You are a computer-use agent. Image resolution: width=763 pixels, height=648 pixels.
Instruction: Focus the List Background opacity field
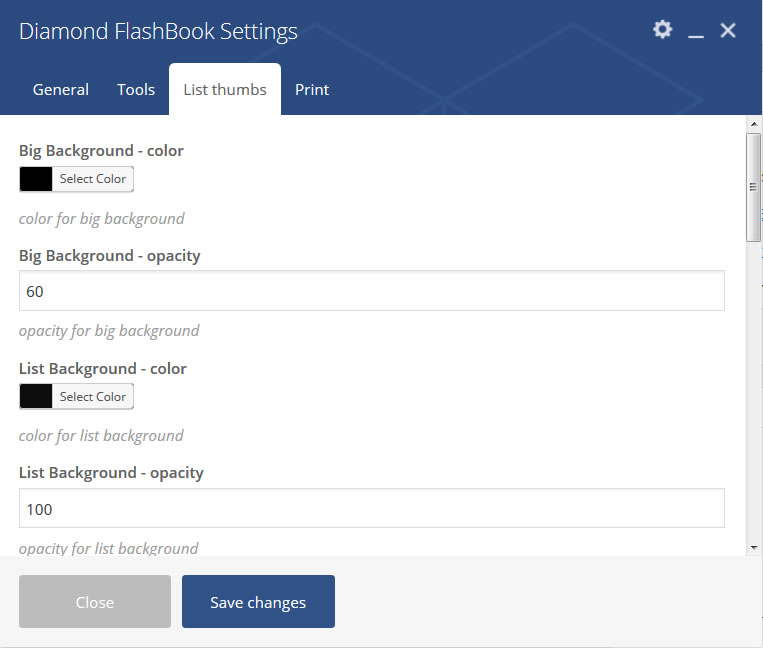pos(372,508)
